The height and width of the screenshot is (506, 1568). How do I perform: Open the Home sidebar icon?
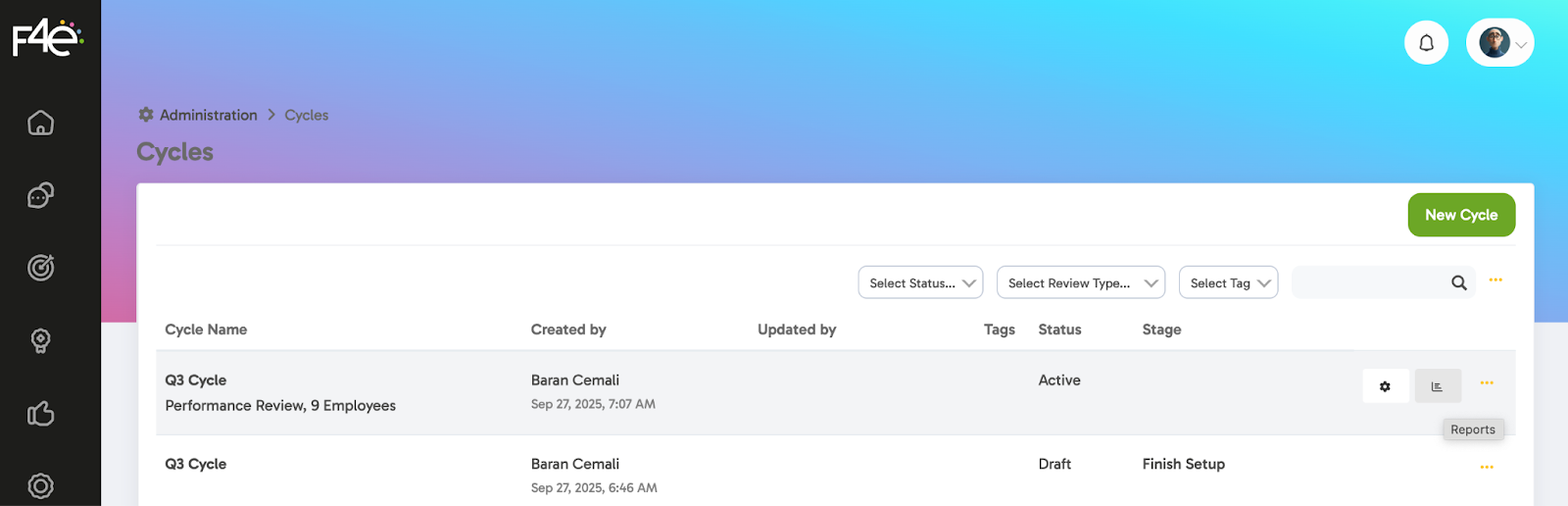click(41, 123)
